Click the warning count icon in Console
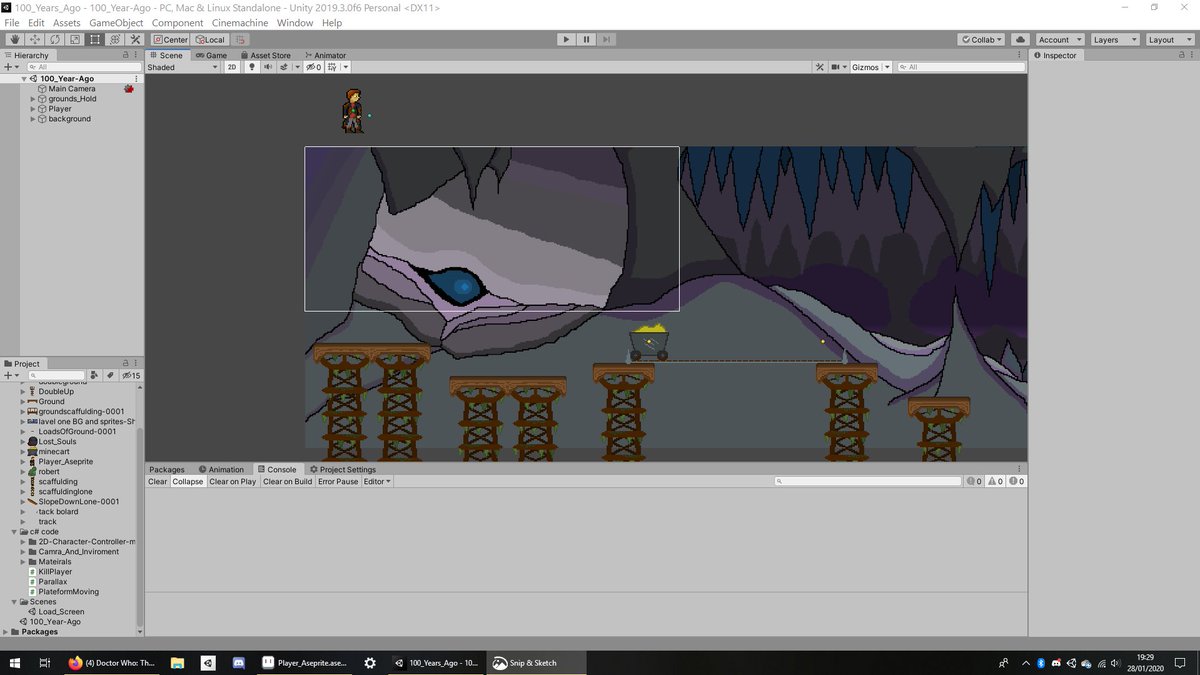Viewport: 1200px width, 675px height. click(x=994, y=481)
